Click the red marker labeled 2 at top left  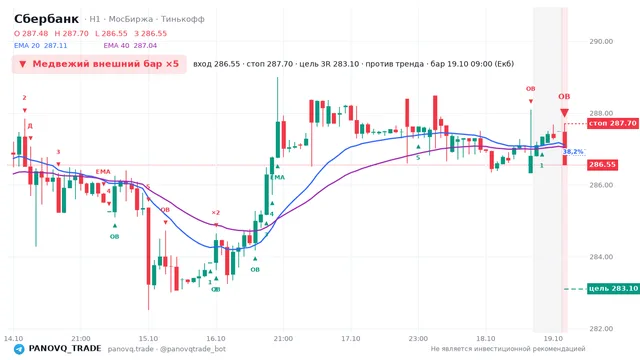(24, 98)
